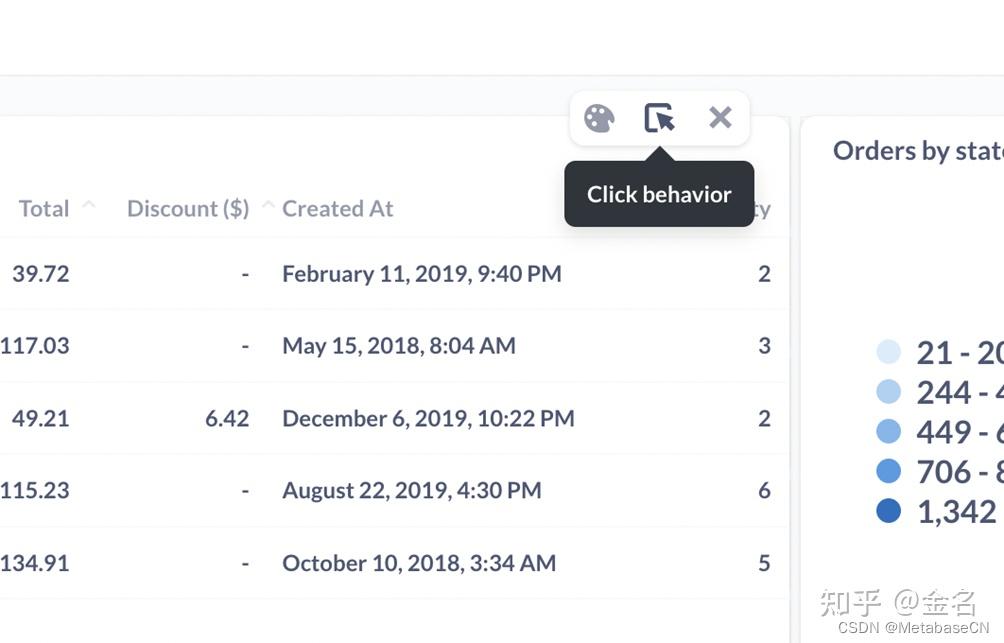Click the 449 range legend dot

click(x=888, y=432)
